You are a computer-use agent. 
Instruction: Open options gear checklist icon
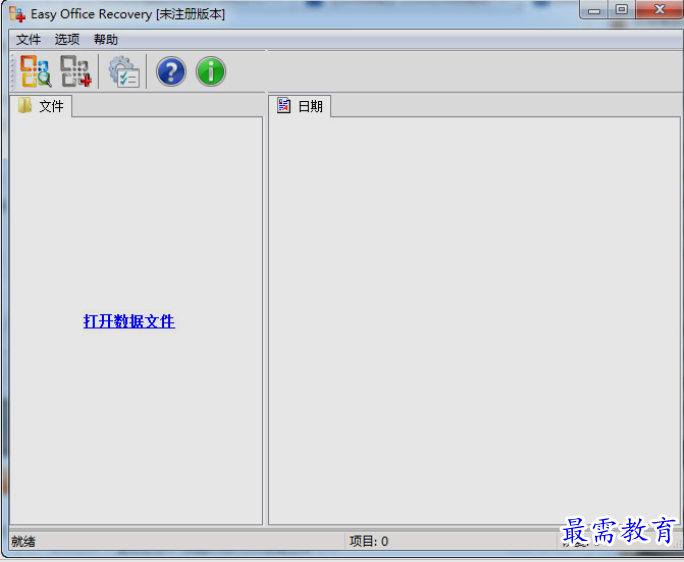pyautogui.click(x=124, y=72)
